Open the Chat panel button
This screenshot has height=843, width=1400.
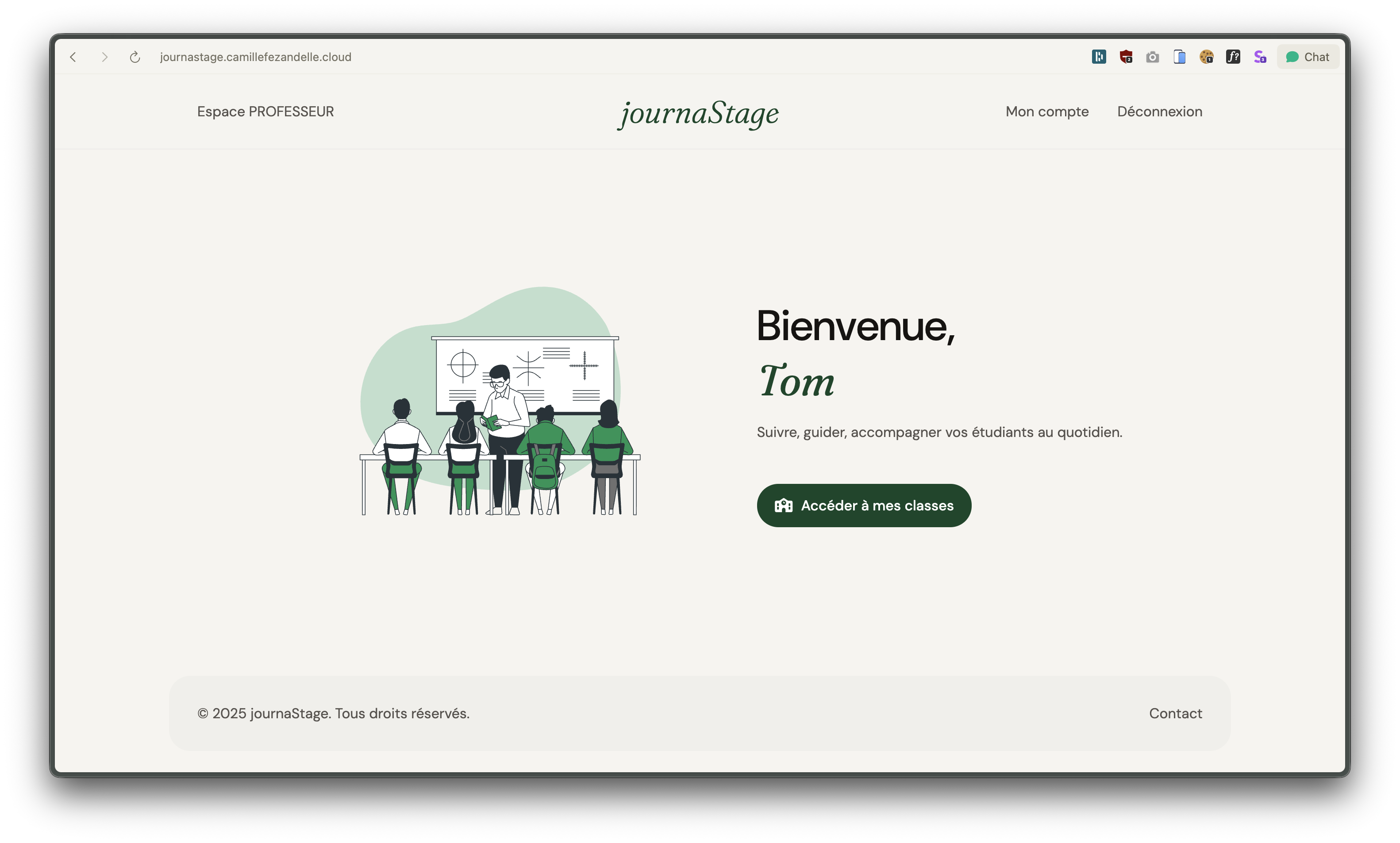point(1308,57)
